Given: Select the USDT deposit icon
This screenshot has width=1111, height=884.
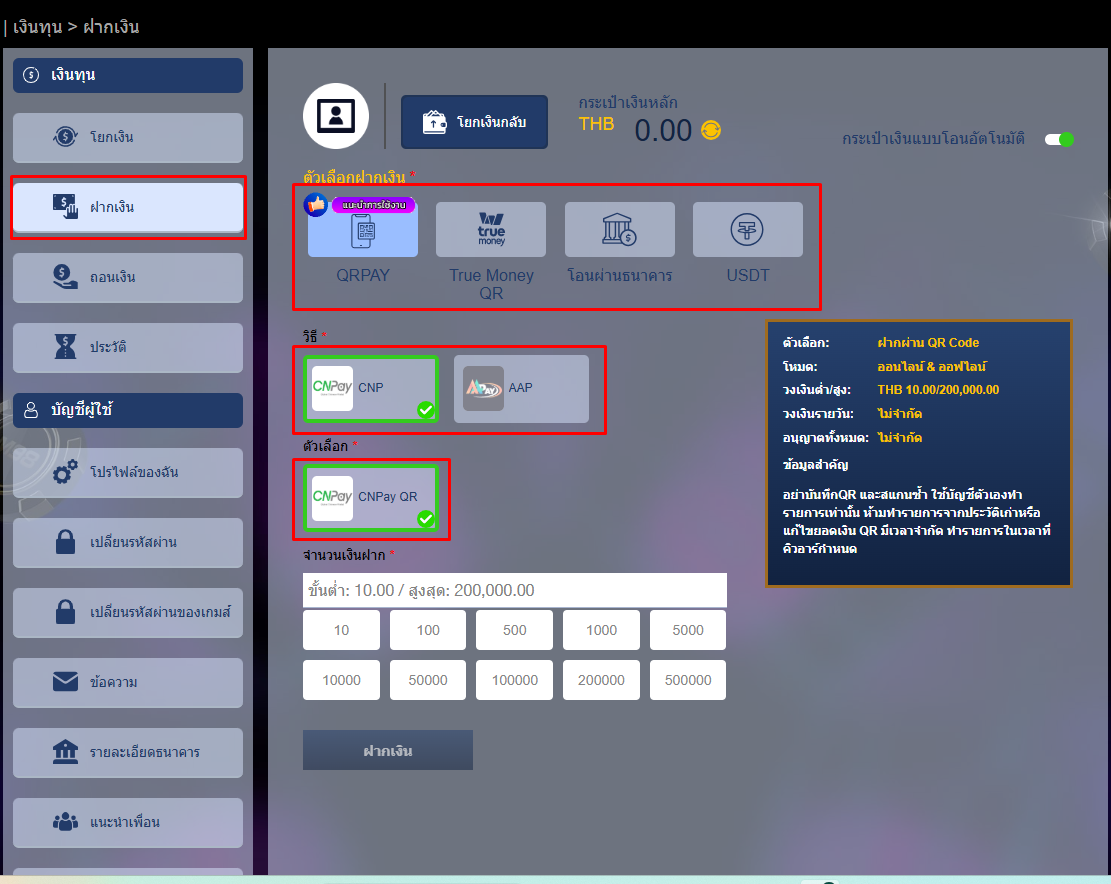Looking at the screenshot, I should click(747, 228).
